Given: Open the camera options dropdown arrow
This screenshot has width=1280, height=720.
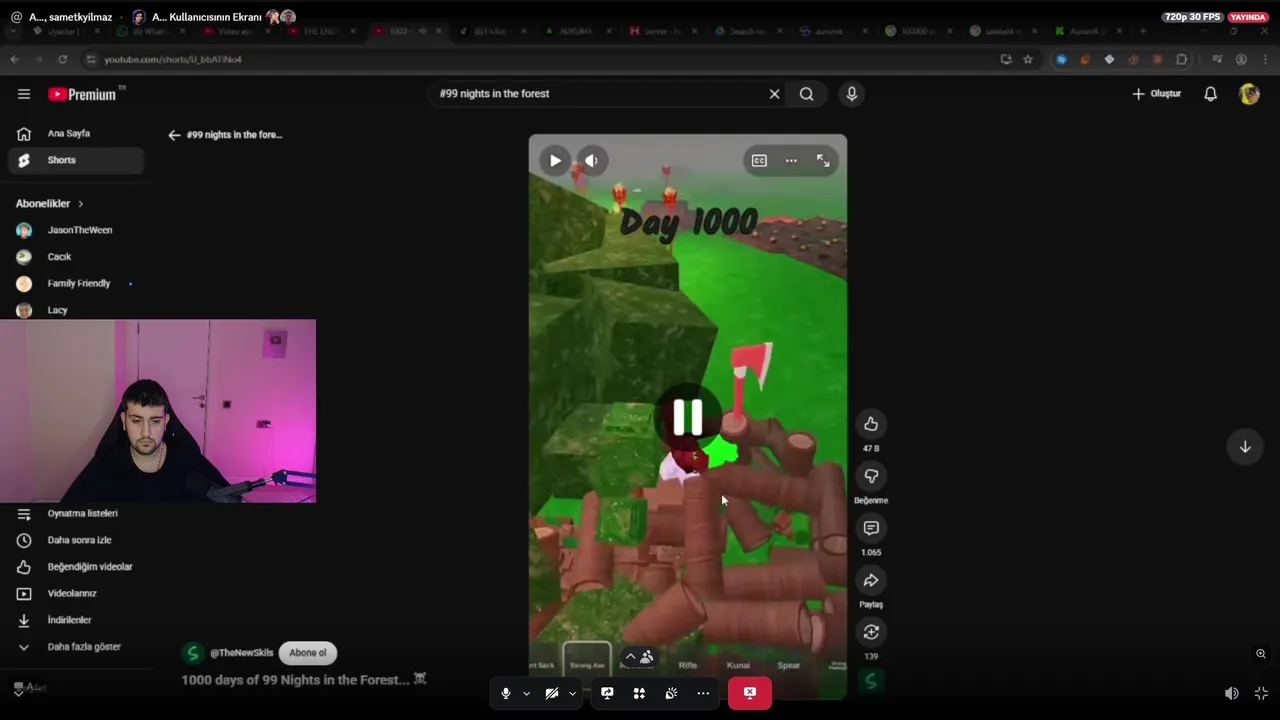Looking at the screenshot, I should [x=572, y=693].
